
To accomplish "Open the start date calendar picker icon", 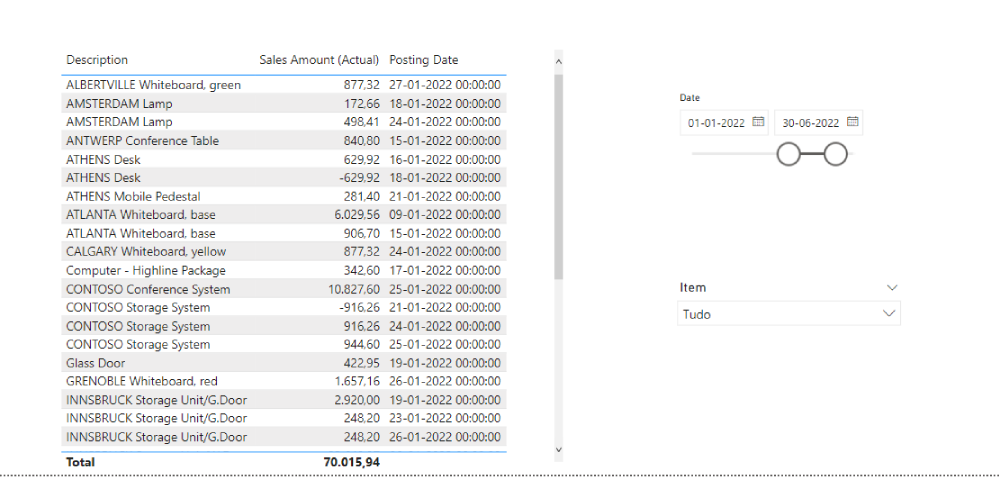I will click(758, 122).
